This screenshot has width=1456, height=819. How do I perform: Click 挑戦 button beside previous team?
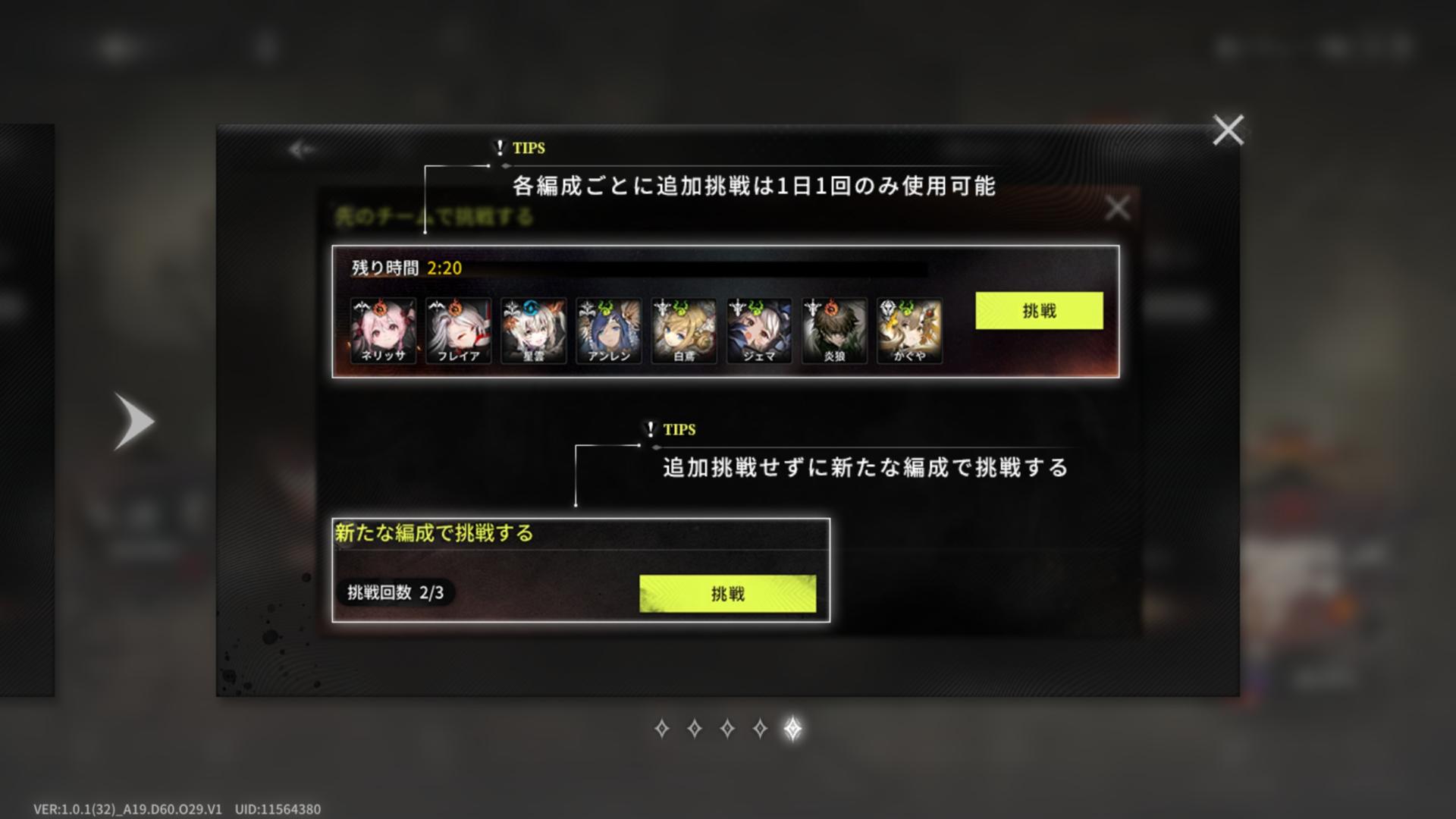(1039, 311)
